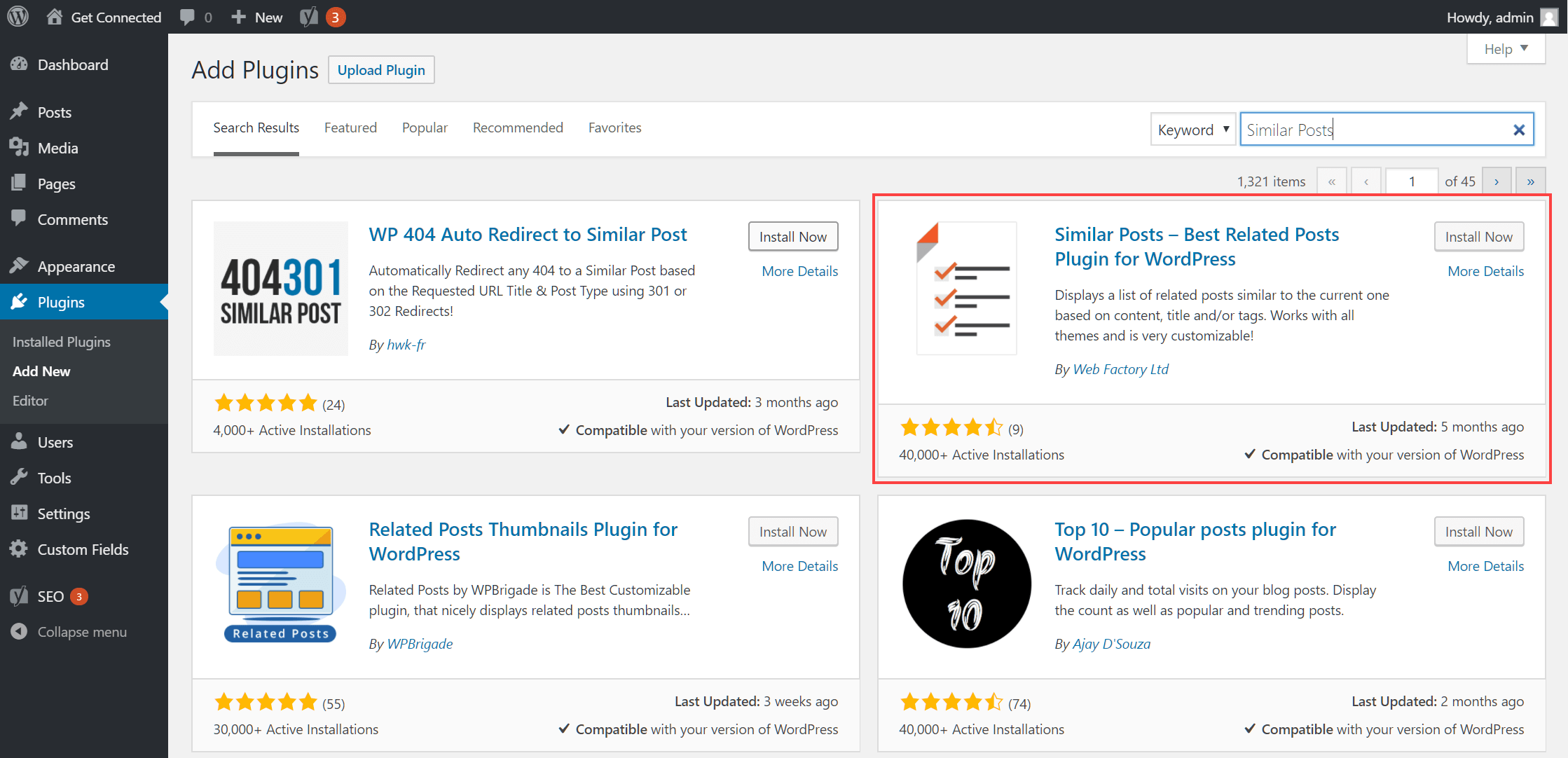
Task: Open author Ajay D'Souza link
Action: coord(1112,644)
